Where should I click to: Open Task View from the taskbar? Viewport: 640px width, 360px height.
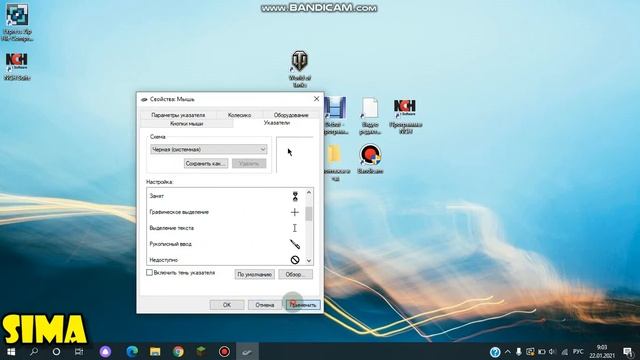coord(79,351)
